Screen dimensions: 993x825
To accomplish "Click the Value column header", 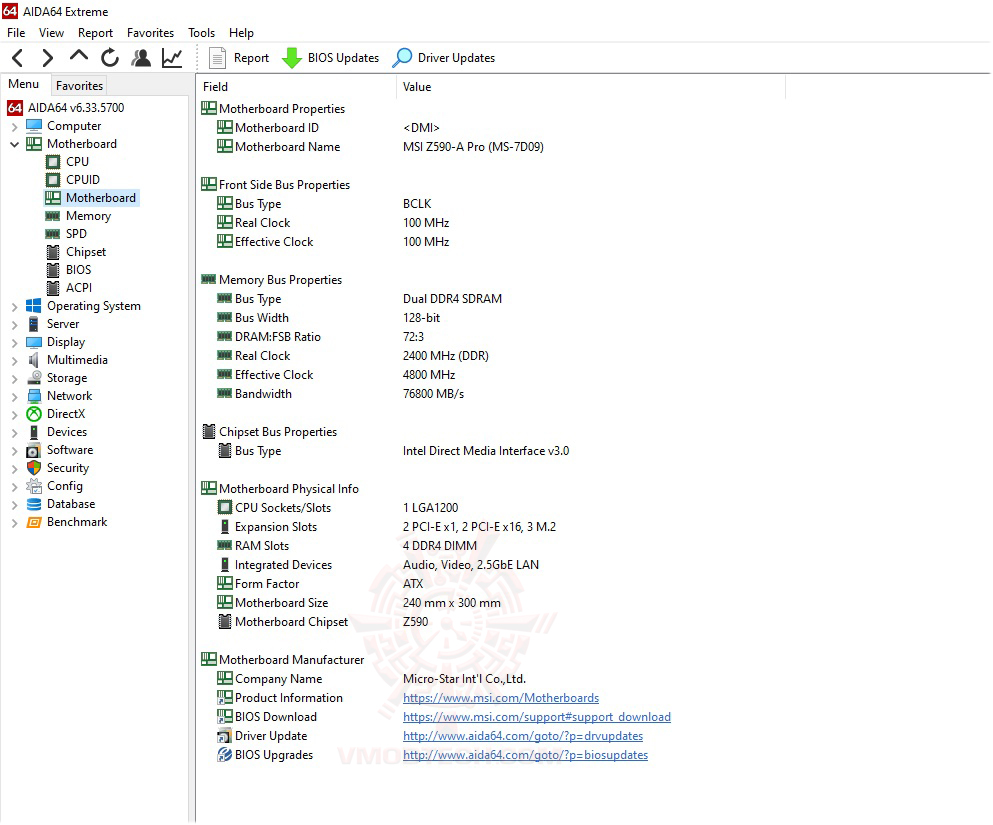I will (591, 87).
